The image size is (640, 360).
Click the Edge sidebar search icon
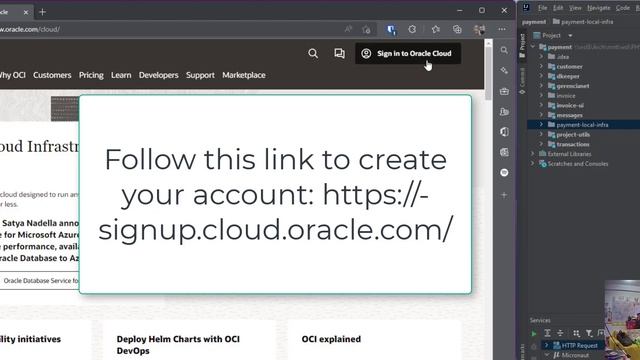[x=504, y=50]
